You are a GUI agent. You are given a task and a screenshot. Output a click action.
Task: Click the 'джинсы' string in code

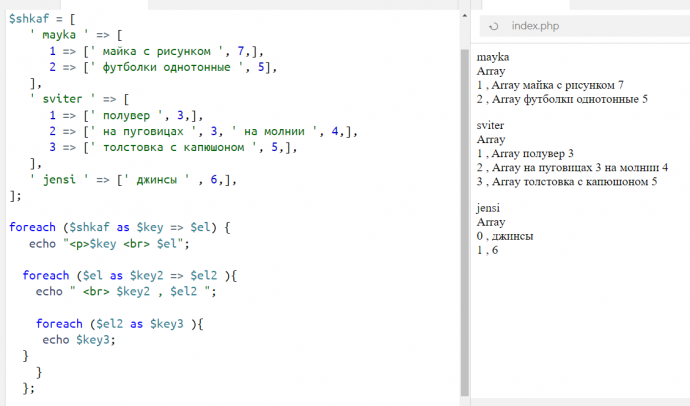pyautogui.click(x=157, y=179)
